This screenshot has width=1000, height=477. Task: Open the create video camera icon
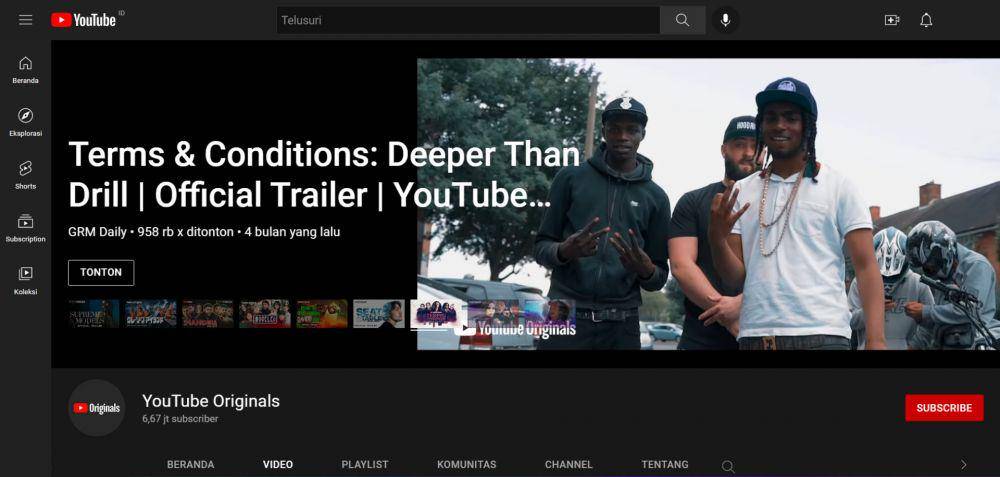coord(892,20)
